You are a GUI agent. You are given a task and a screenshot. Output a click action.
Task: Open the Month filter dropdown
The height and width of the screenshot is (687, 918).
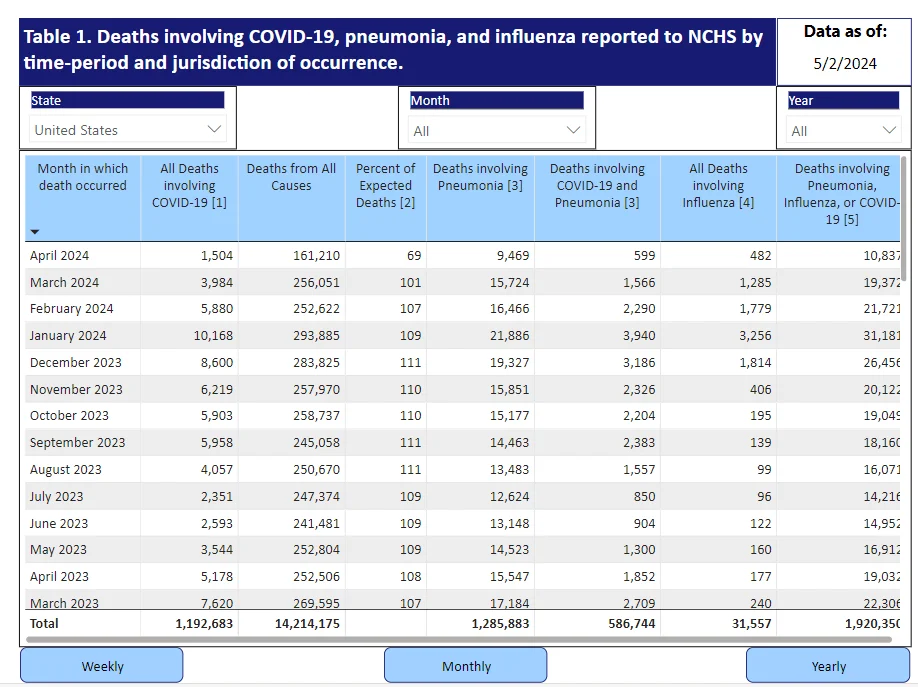(x=496, y=131)
